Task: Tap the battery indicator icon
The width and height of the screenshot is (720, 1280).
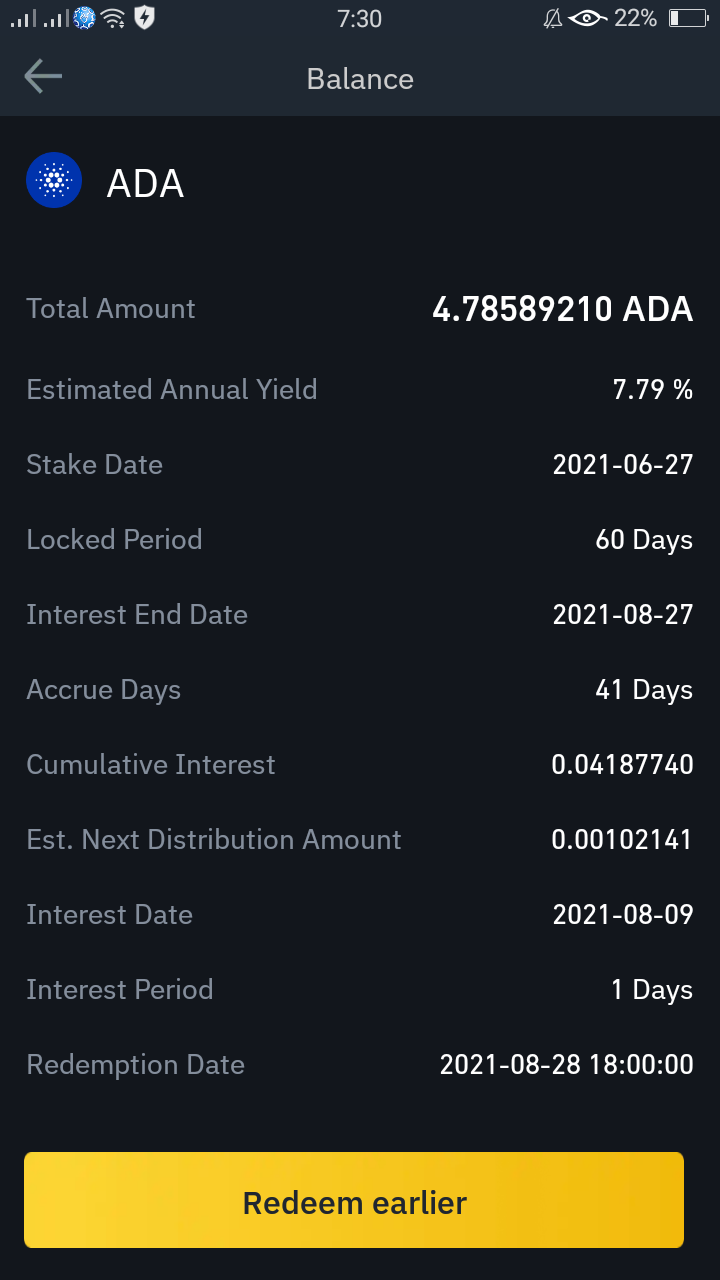Action: point(688,18)
